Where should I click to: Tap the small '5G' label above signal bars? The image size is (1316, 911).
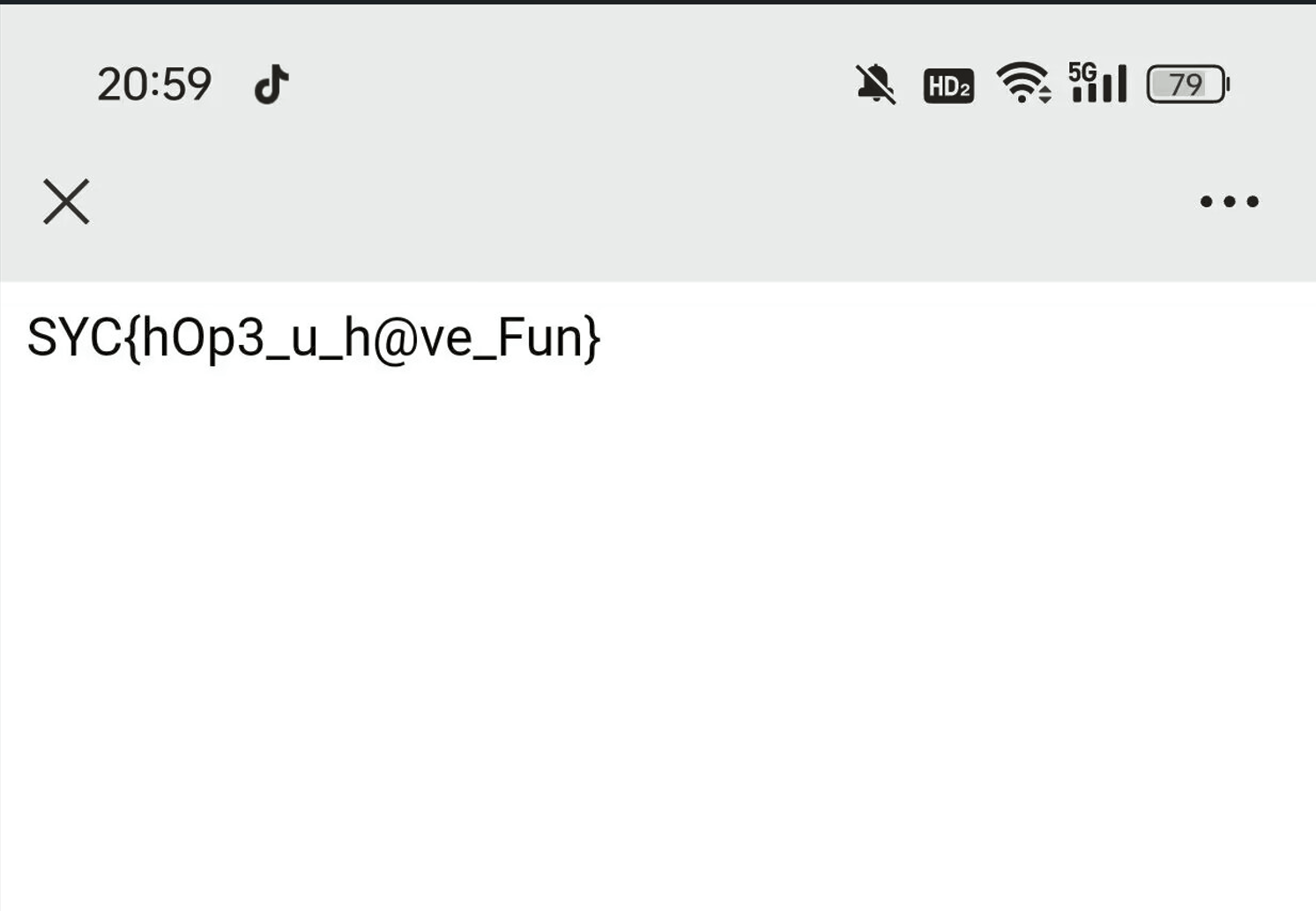1082,71
